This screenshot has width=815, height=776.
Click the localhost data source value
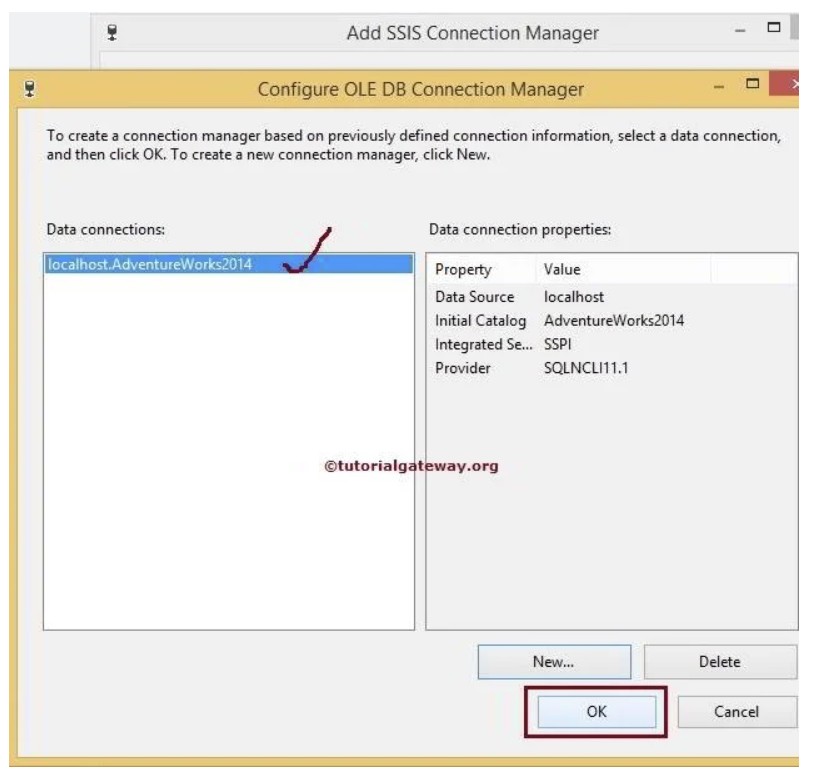(574, 297)
